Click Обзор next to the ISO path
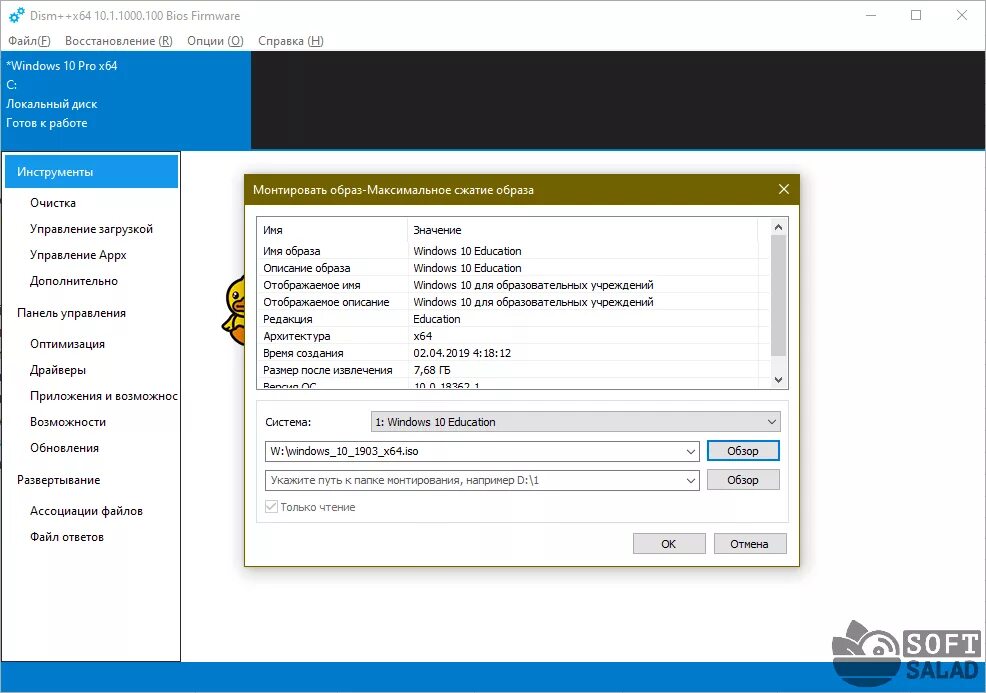The width and height of the screenshot is (986, 693). pos(743,451)
